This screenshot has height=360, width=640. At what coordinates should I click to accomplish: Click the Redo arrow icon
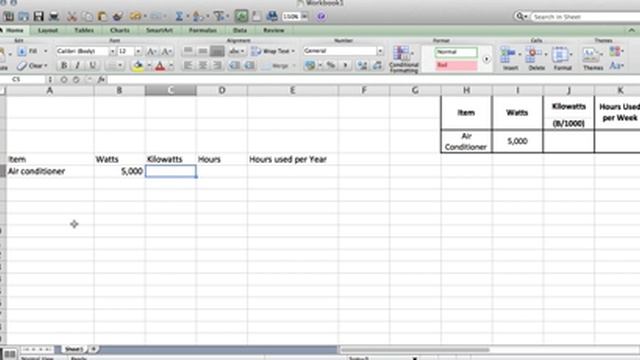click(156, 16)
